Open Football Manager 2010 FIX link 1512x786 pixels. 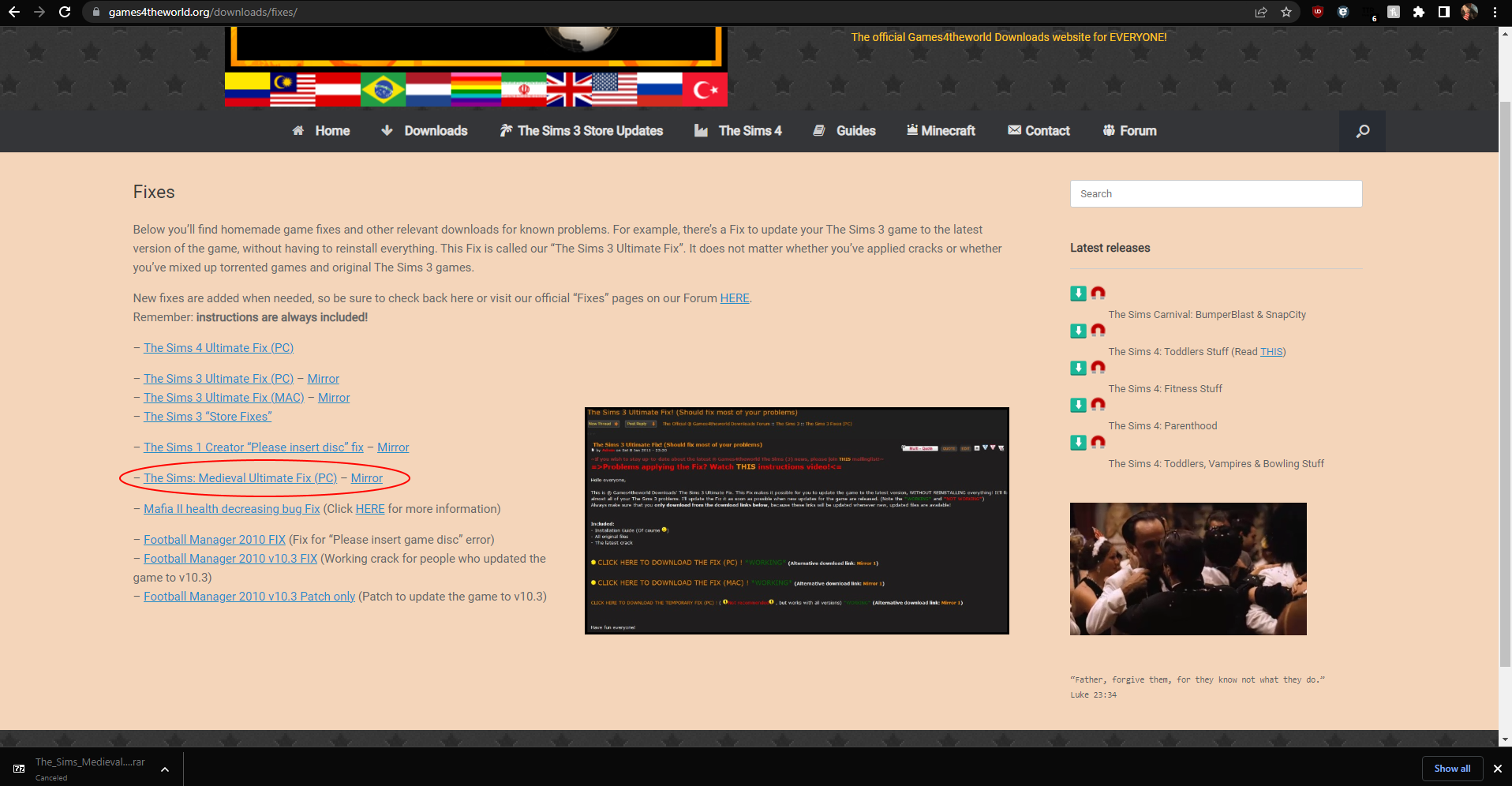215,540
